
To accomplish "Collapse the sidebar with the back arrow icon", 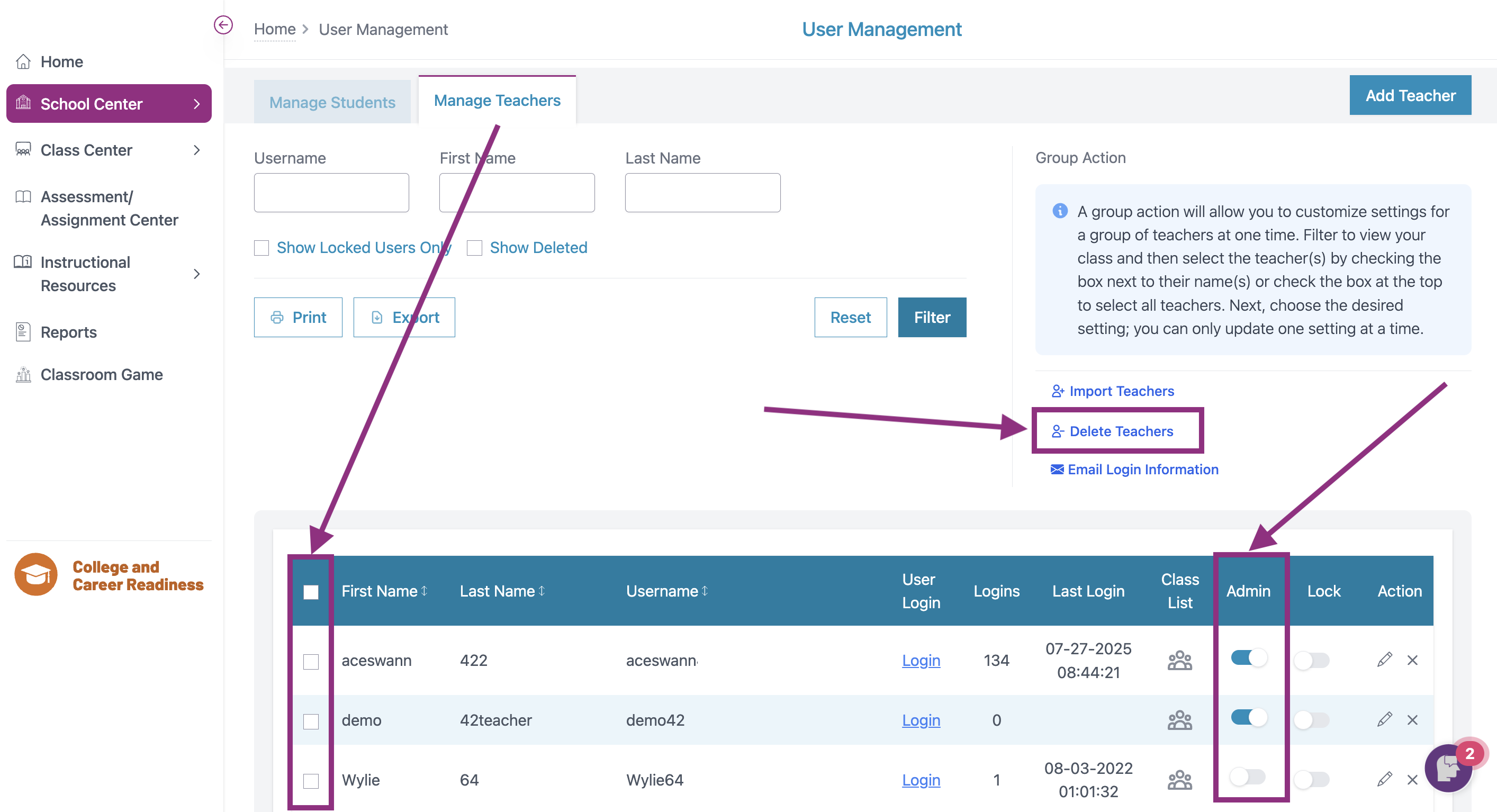I will click(x=223, y=25).
